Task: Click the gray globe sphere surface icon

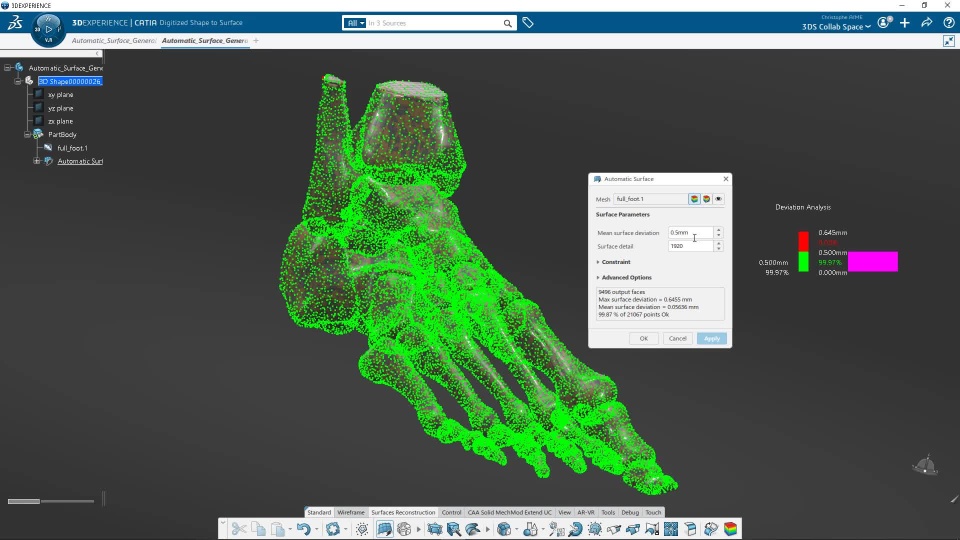Action: click(x=404, y=529)
